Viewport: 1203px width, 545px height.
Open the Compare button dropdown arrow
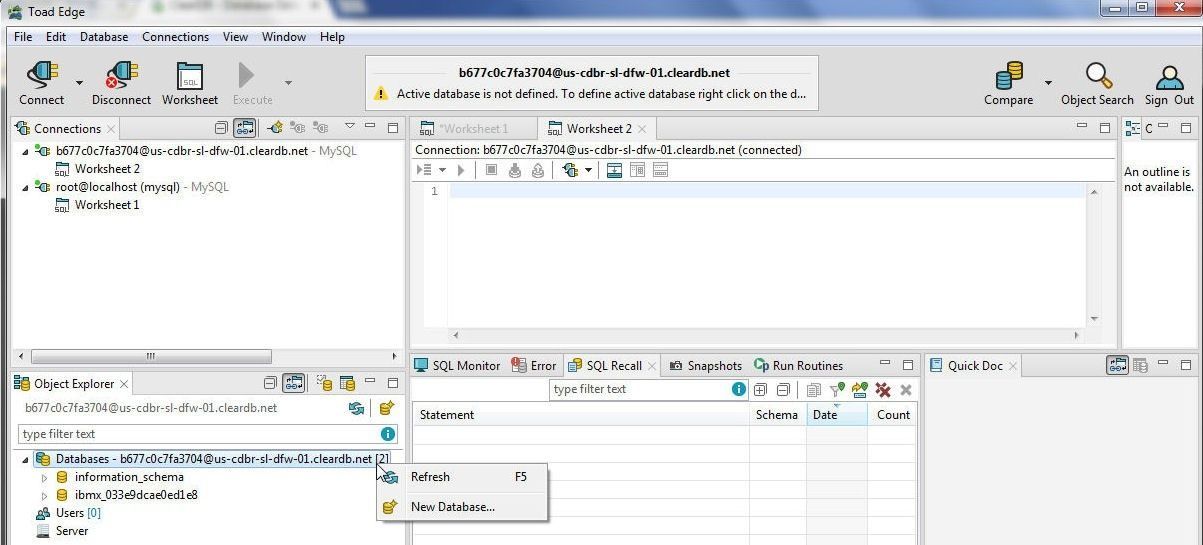point(1048,83)
